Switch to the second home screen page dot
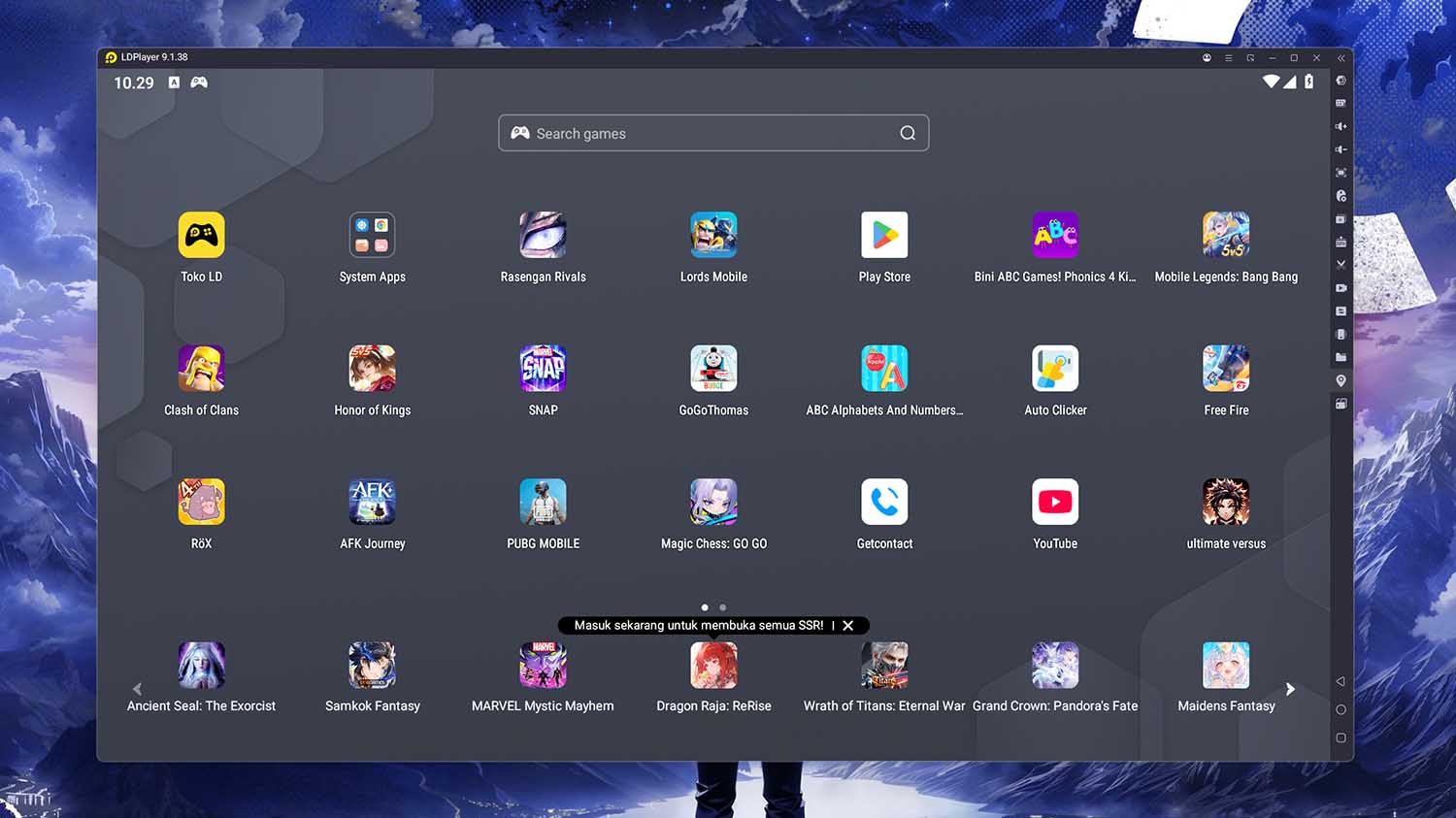Viewport: 1456px width, 818px height. pos(722,607)
